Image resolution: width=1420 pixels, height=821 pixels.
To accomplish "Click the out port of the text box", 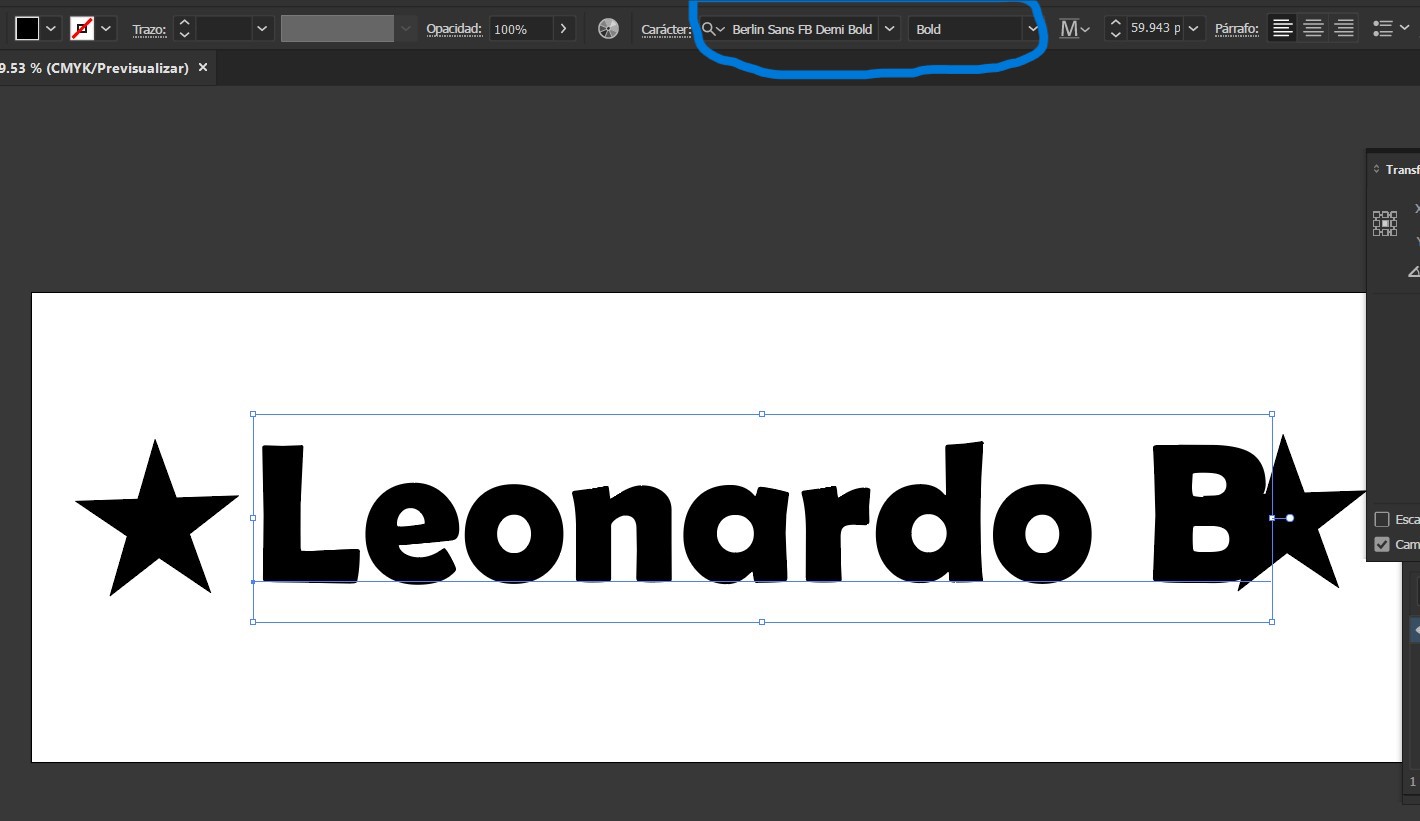I will (1290, 518).
